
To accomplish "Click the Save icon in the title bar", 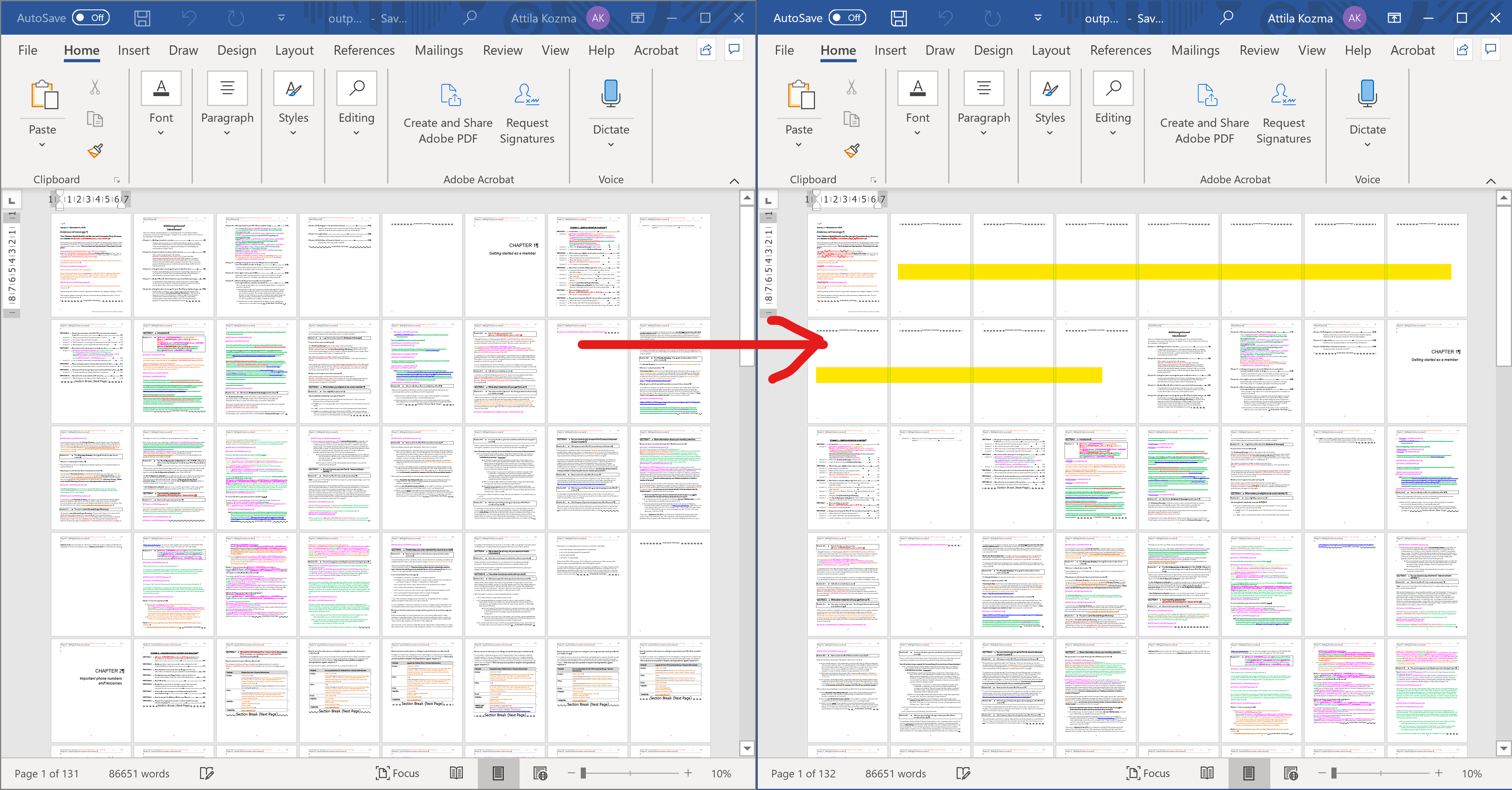I will pyautogui.click(x=142, y=18).
